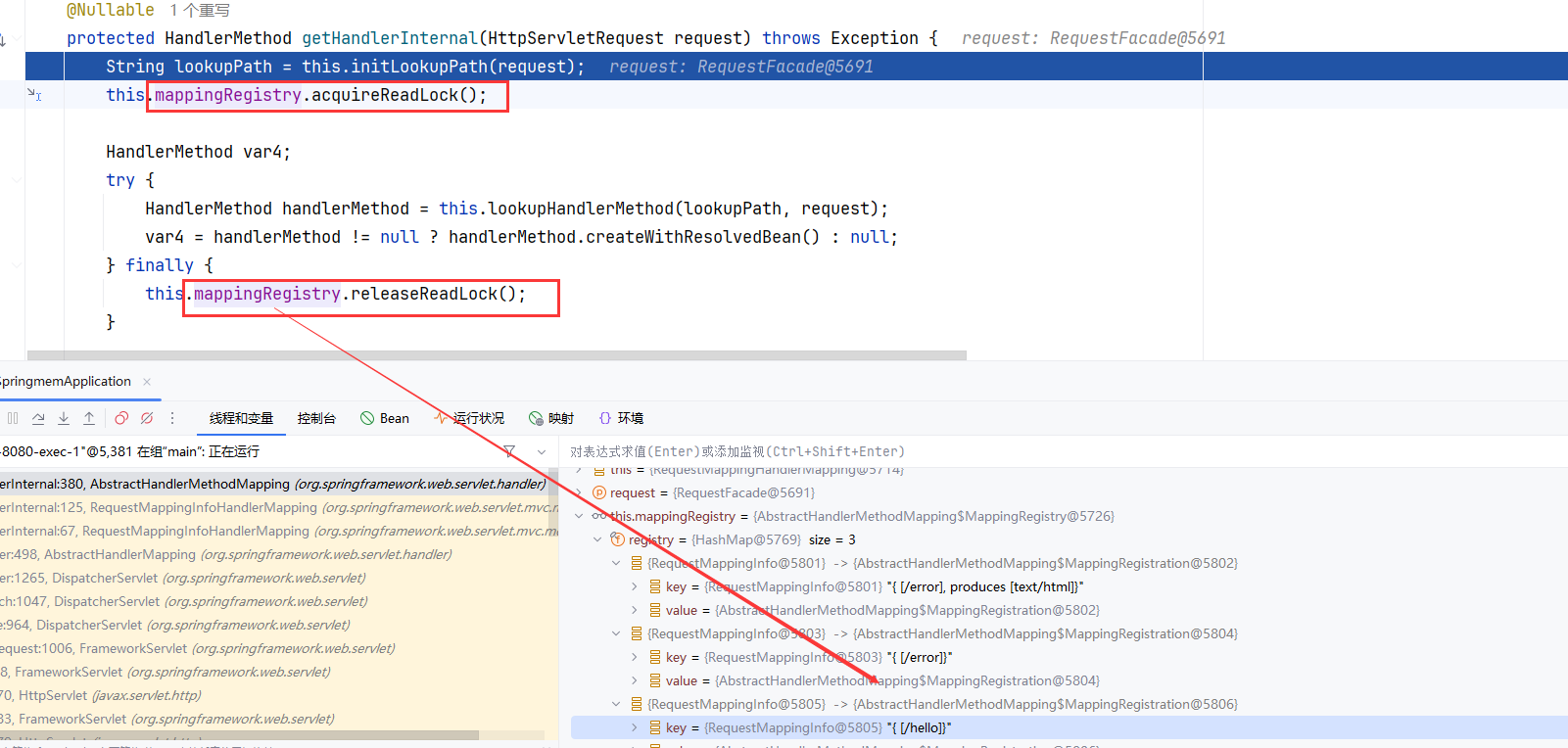Collapse the registry HashMap node
1568x748 pixels.
[x=597, y=539]
